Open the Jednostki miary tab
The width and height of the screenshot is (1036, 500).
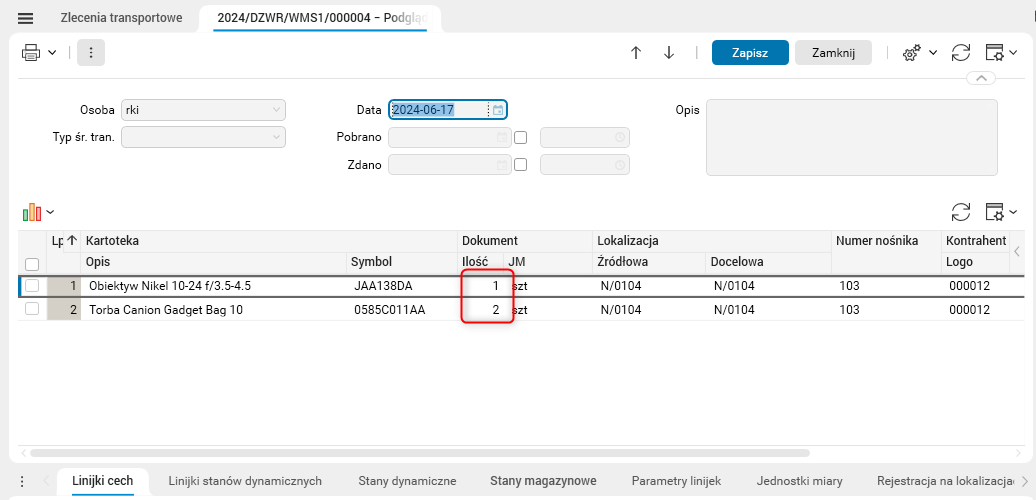[799, 481]
